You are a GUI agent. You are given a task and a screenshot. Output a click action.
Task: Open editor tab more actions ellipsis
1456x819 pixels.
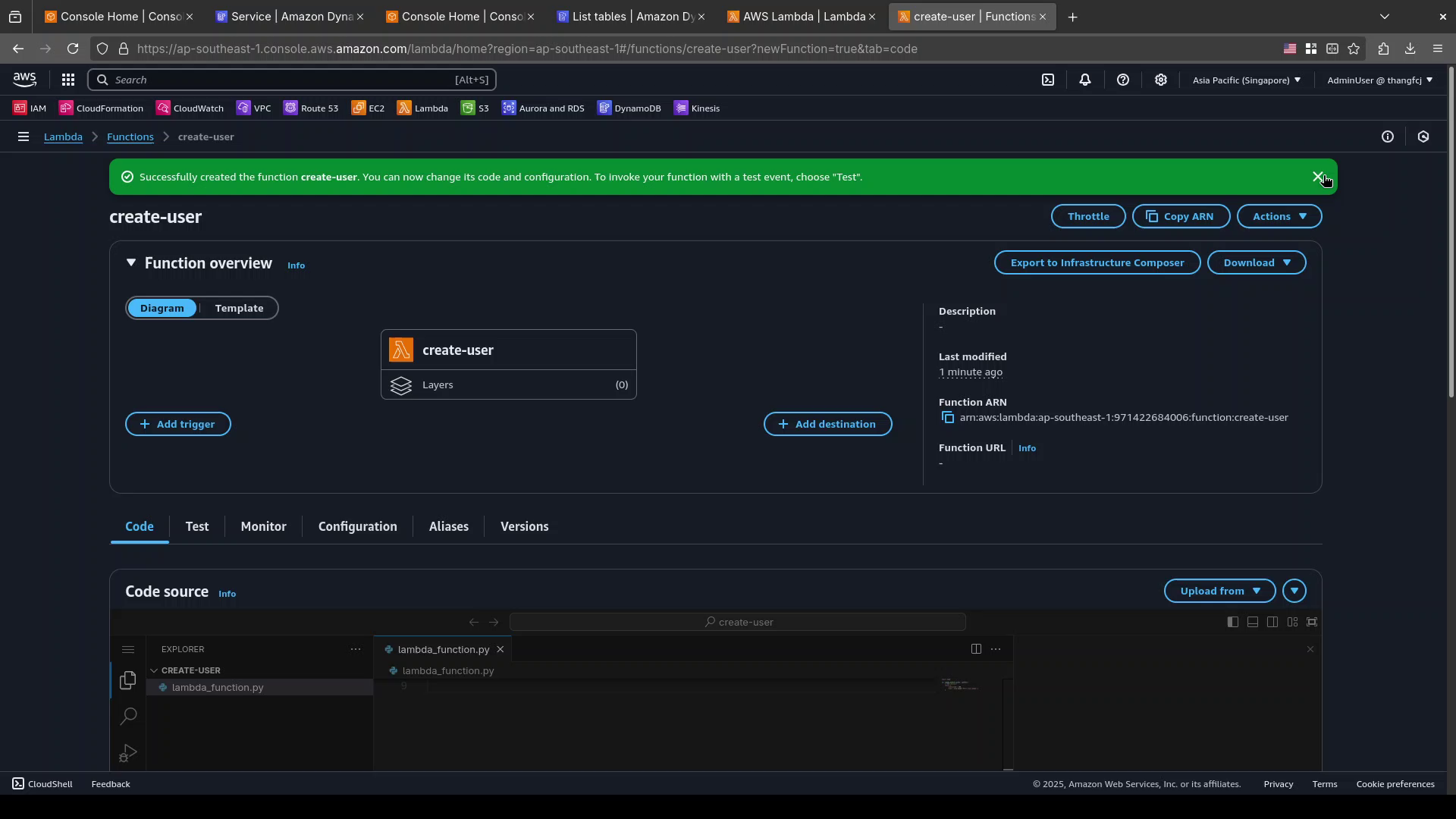coord(996,649)
